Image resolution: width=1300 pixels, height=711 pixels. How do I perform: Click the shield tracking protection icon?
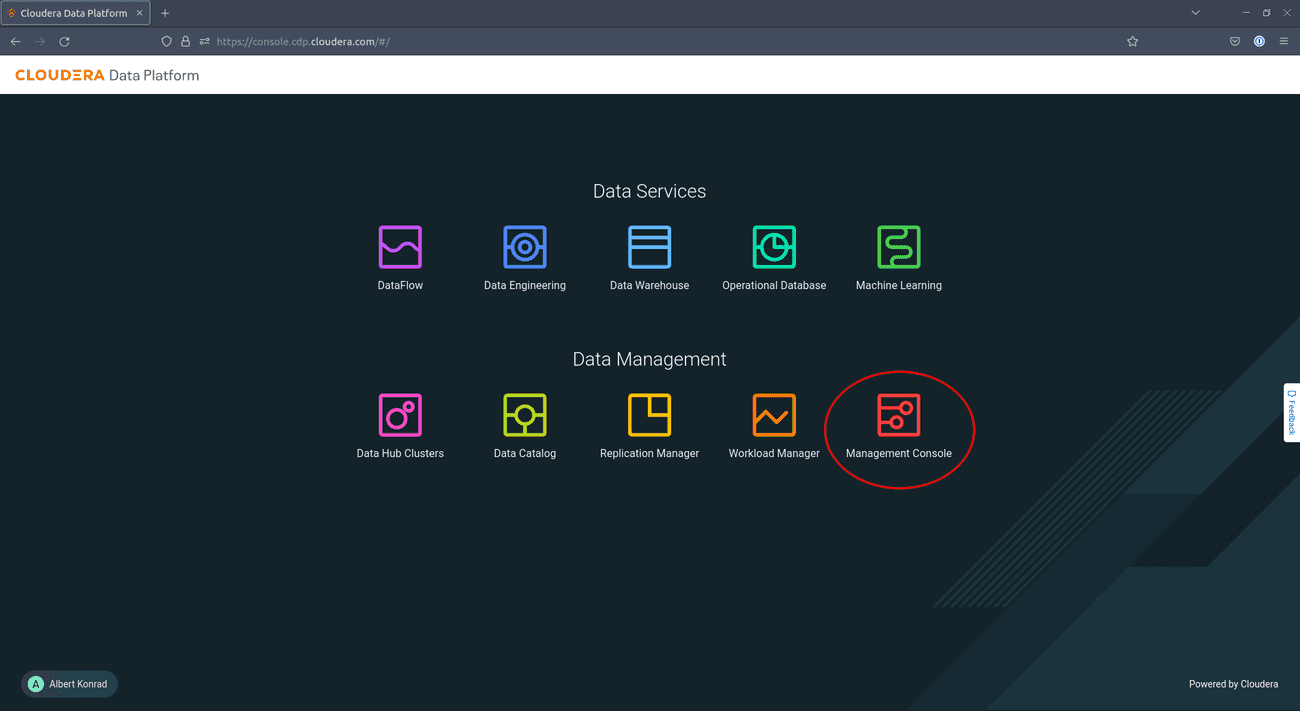[x=167, y=42]
